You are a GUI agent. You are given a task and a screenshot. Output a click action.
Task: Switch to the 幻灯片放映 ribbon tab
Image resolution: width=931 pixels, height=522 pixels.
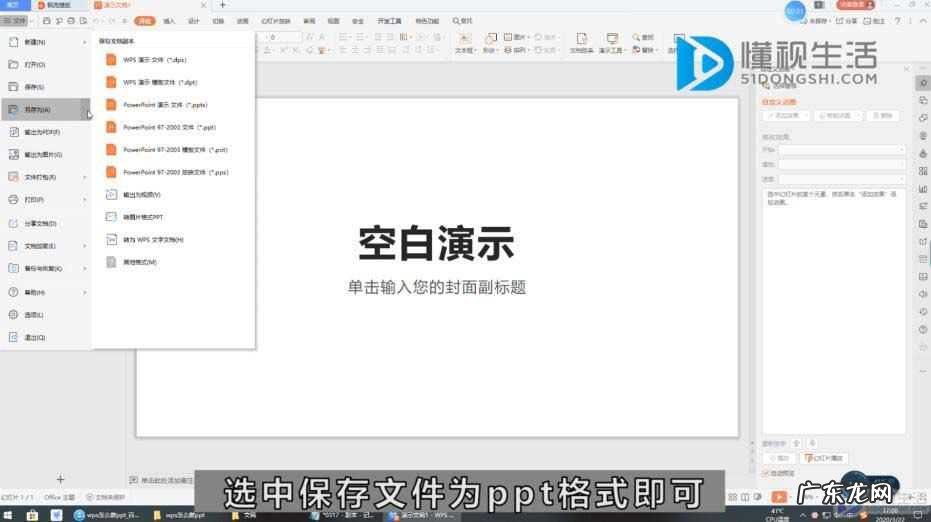(x=276, y=21)
